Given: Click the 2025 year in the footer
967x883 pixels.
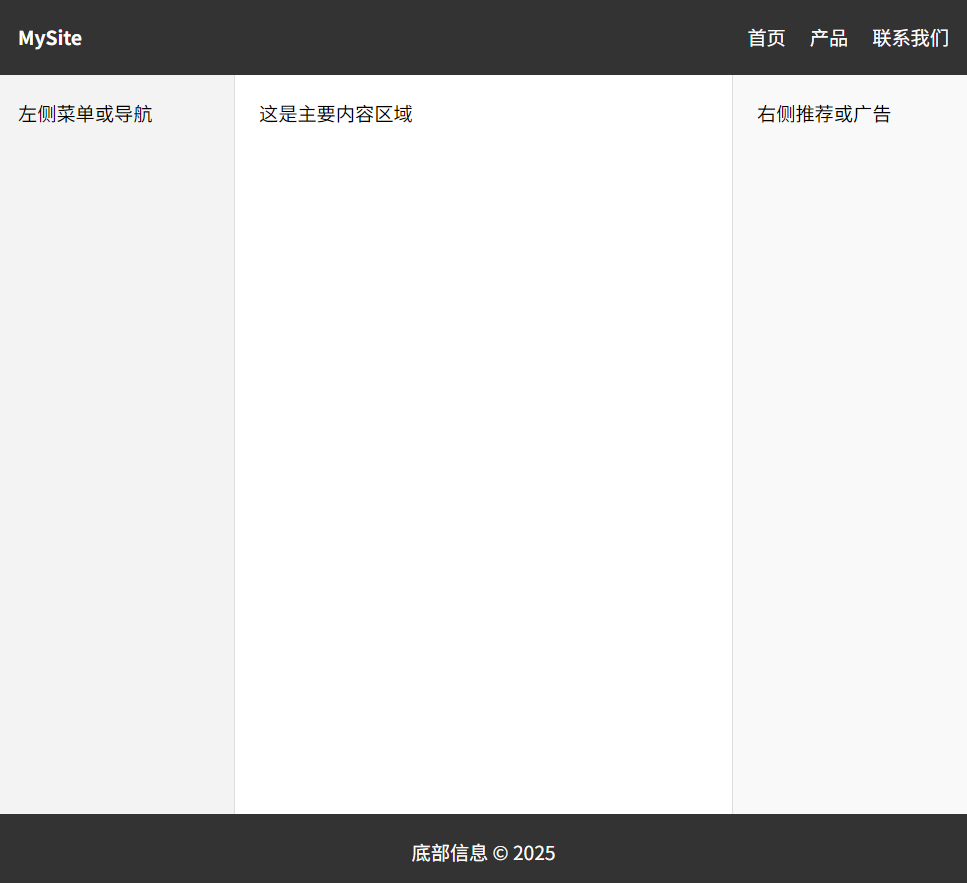Looking at the screenshot, I should [534, 853].
